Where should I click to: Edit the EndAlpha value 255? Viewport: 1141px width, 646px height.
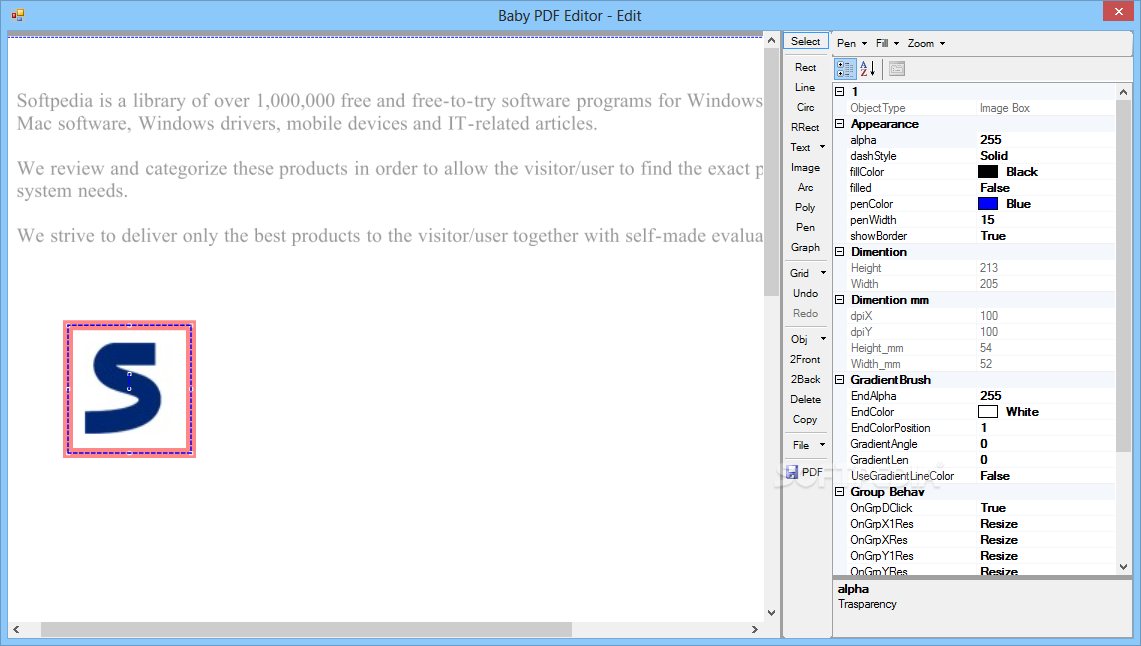click(x=990, y=396)
